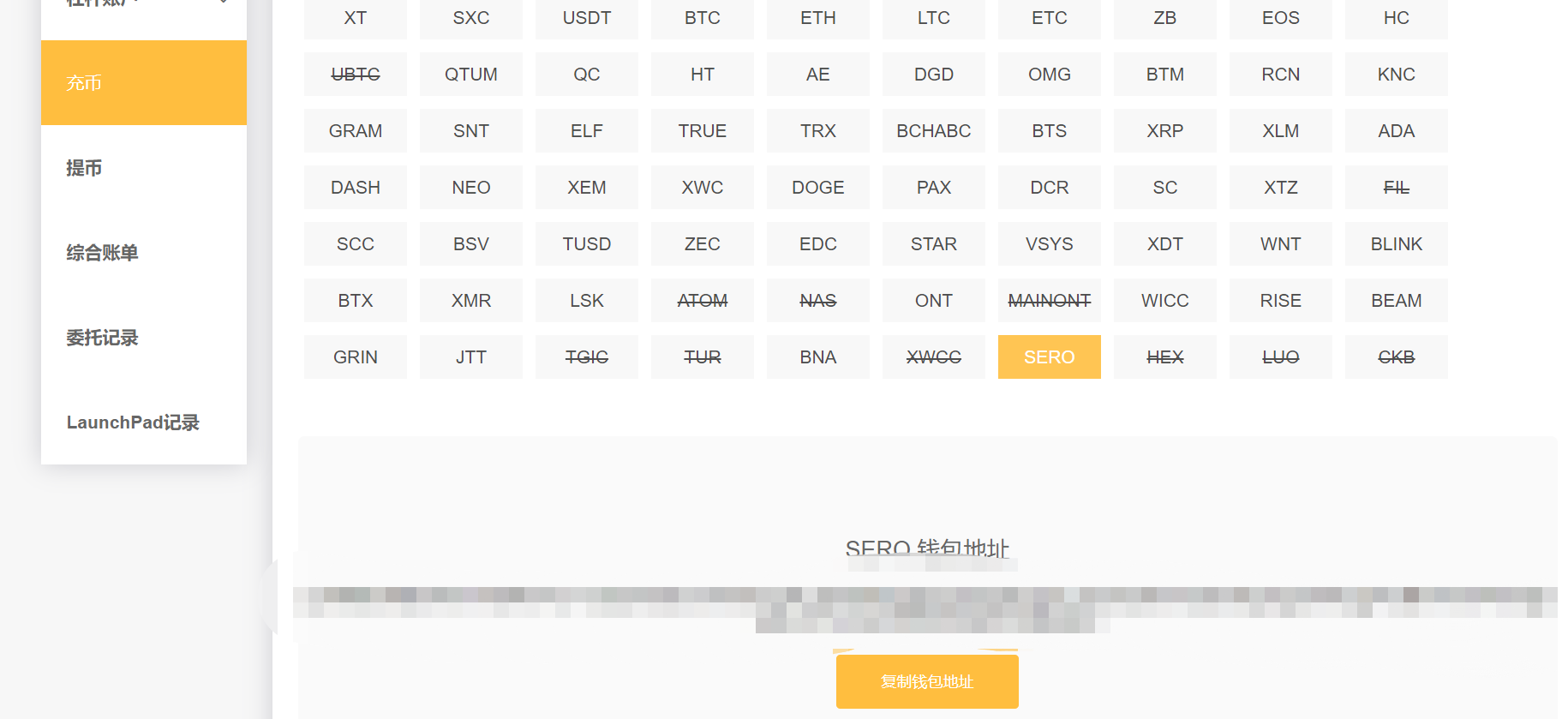
Task: Switch deposit coin to XLM
Action: pos(1281,131)
